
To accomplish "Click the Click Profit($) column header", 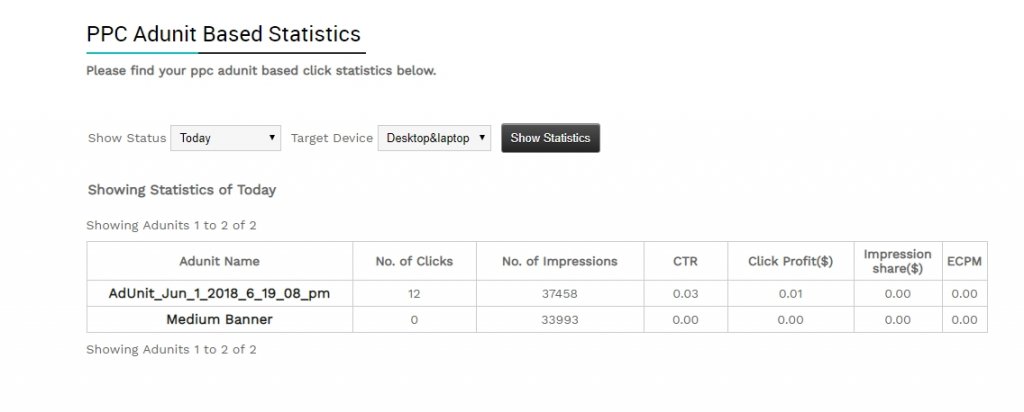I will pos(791,261).
